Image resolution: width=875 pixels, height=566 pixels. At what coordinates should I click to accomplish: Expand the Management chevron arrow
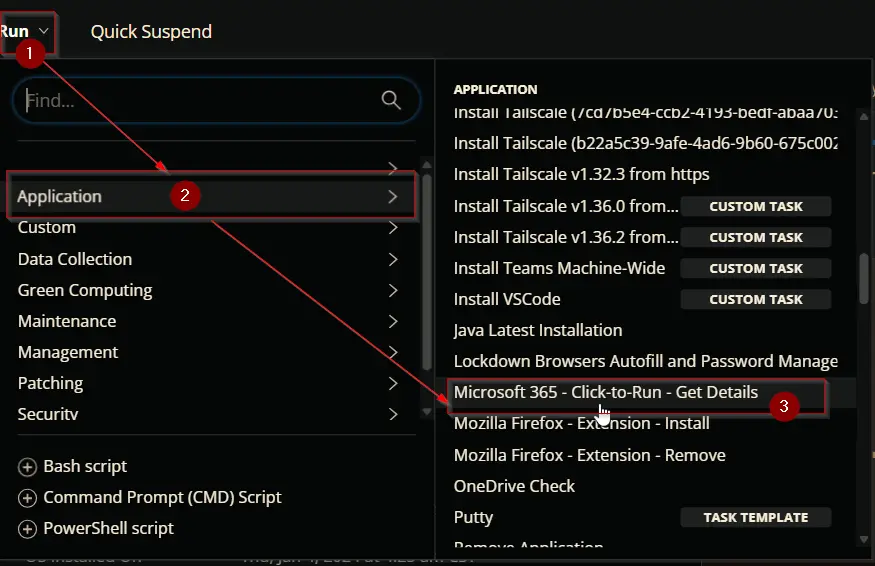pos(393,352)
